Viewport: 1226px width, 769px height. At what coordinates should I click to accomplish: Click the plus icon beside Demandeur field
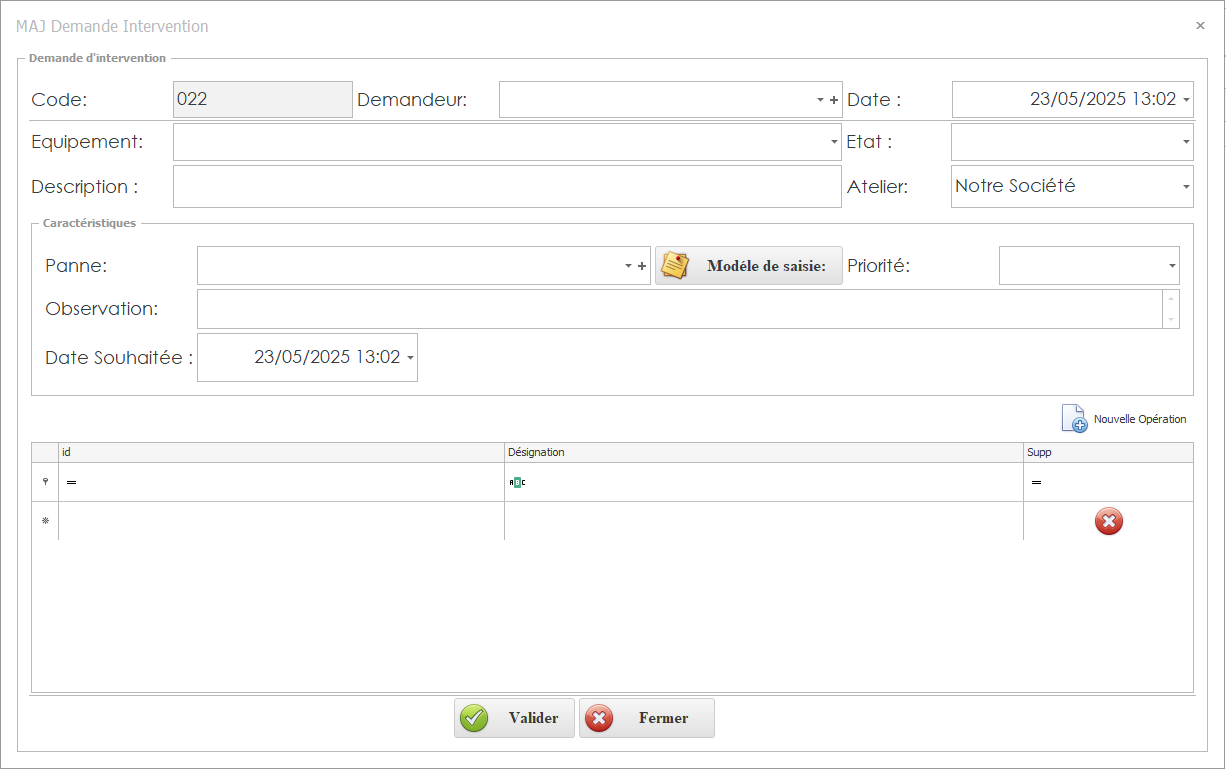pyautogui.click(x=834, y=100)
